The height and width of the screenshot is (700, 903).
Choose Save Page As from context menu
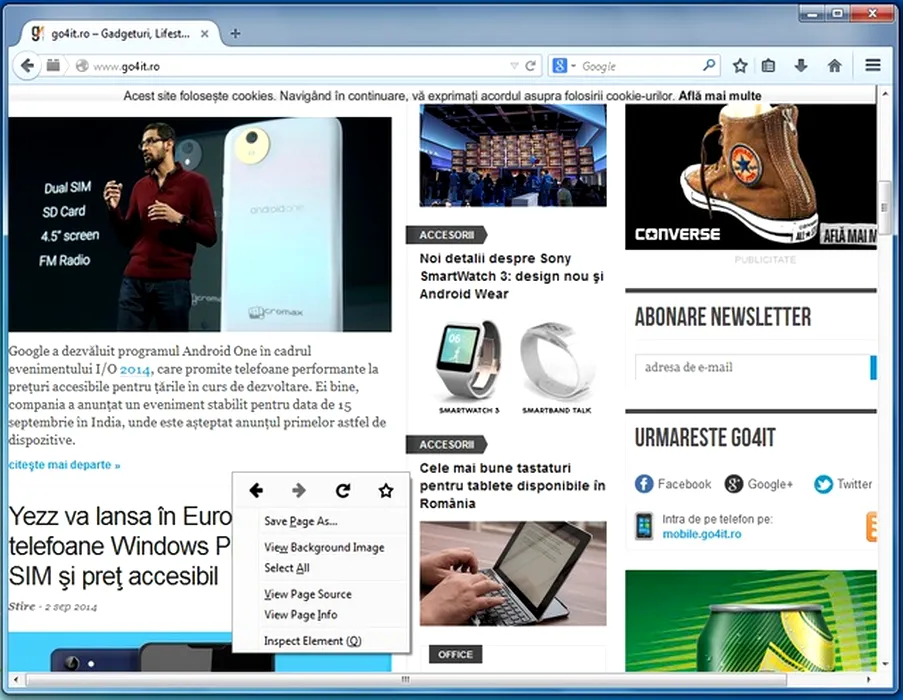point(300,521)
